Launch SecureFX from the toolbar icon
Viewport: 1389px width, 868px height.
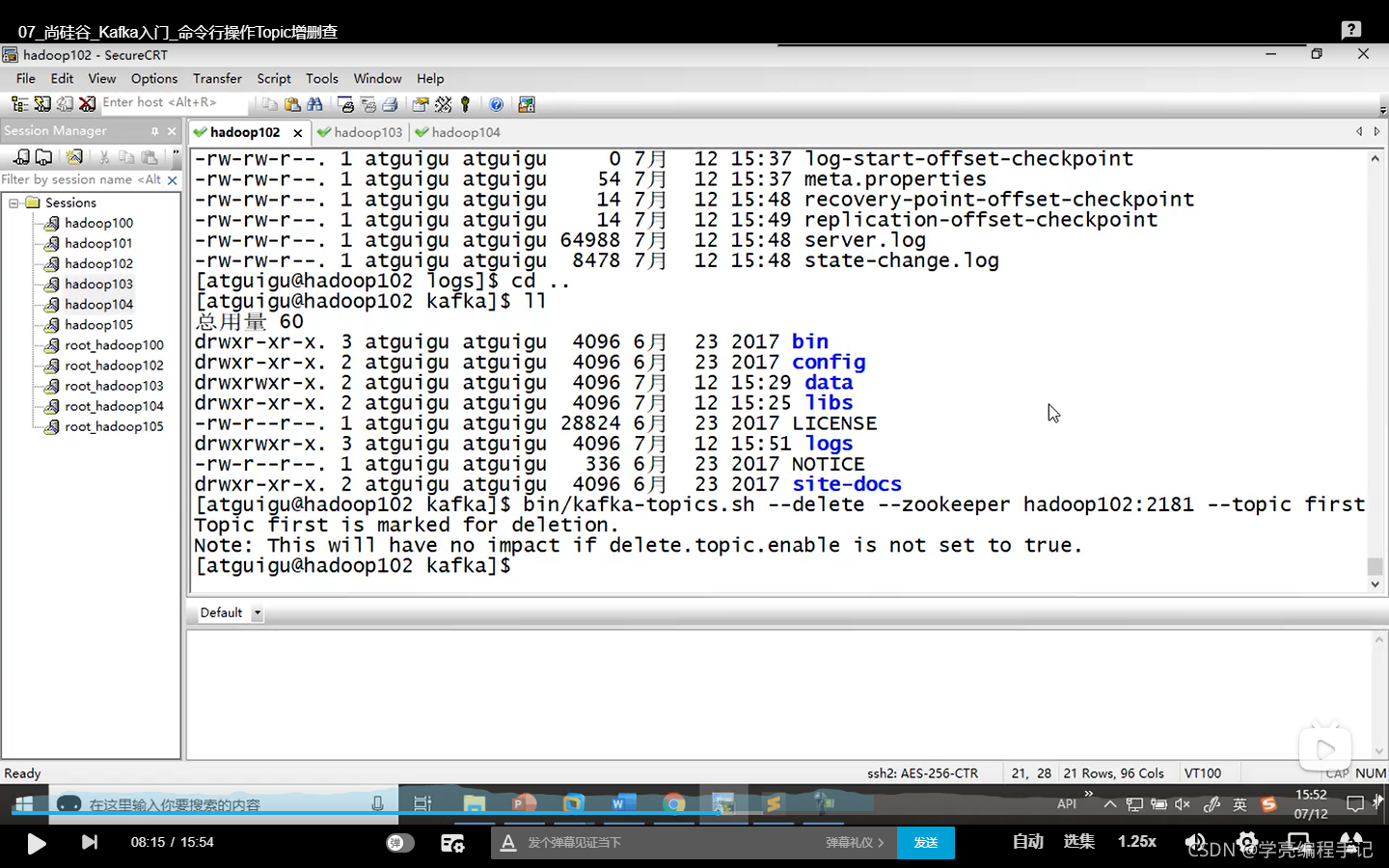pyautogui.click(x=527, y=104)
